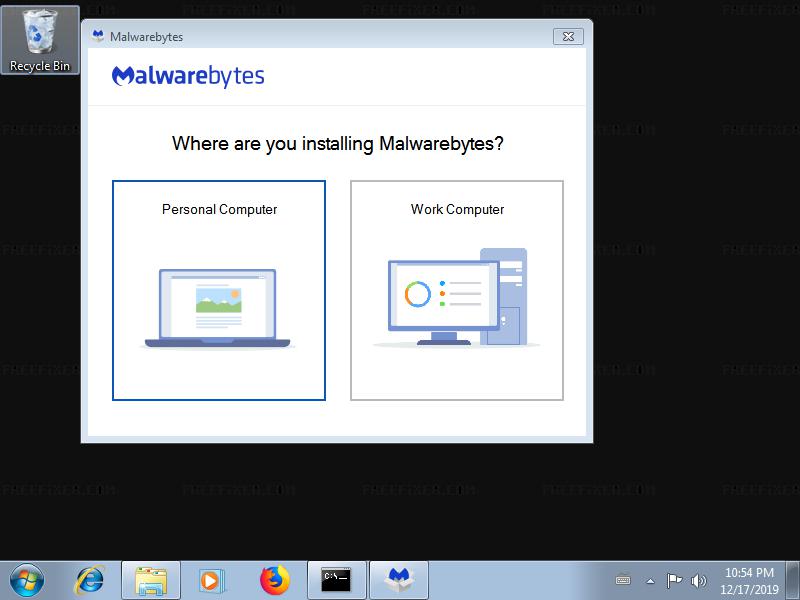The image size is (800, 600).
Task: Open the Windows Start menu
Action: click(27, 581)
